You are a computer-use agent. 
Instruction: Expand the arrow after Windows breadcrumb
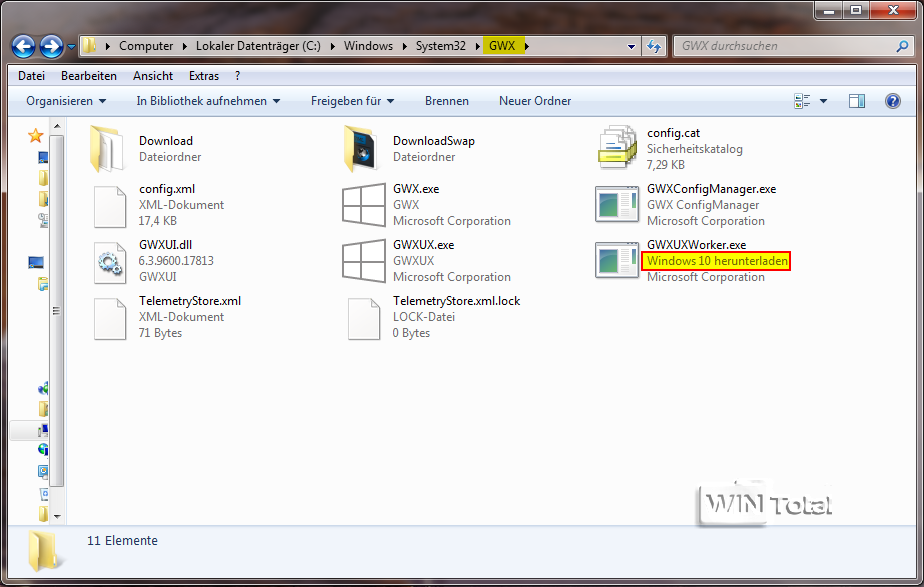(405, 46)
